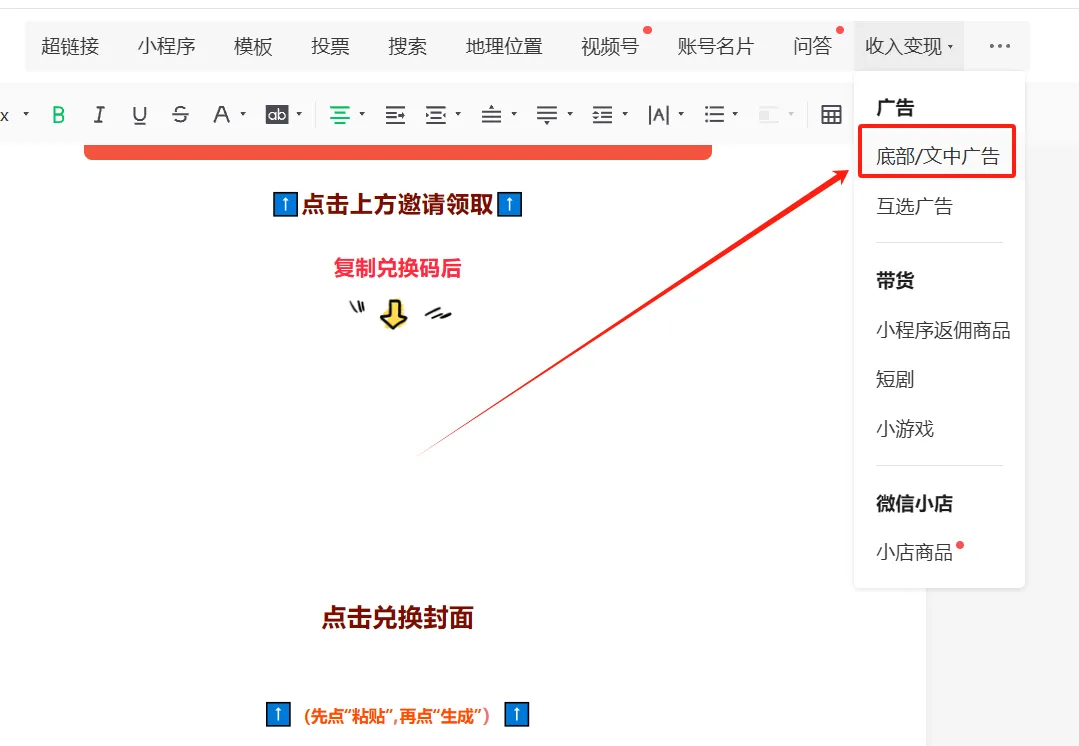The image size is (1079, 746).
Task: Click the red rounded banner in the article
Action: click(x=398, y=152)
